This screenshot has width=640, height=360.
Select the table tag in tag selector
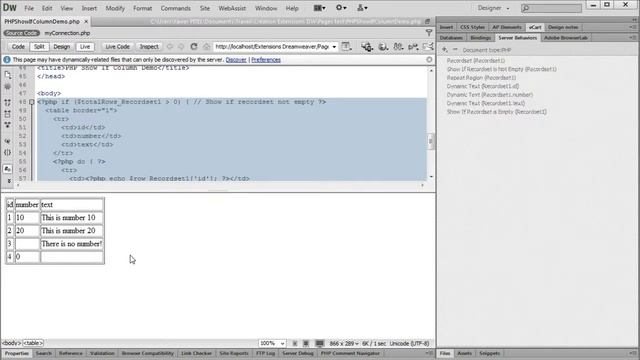point(33,343)
